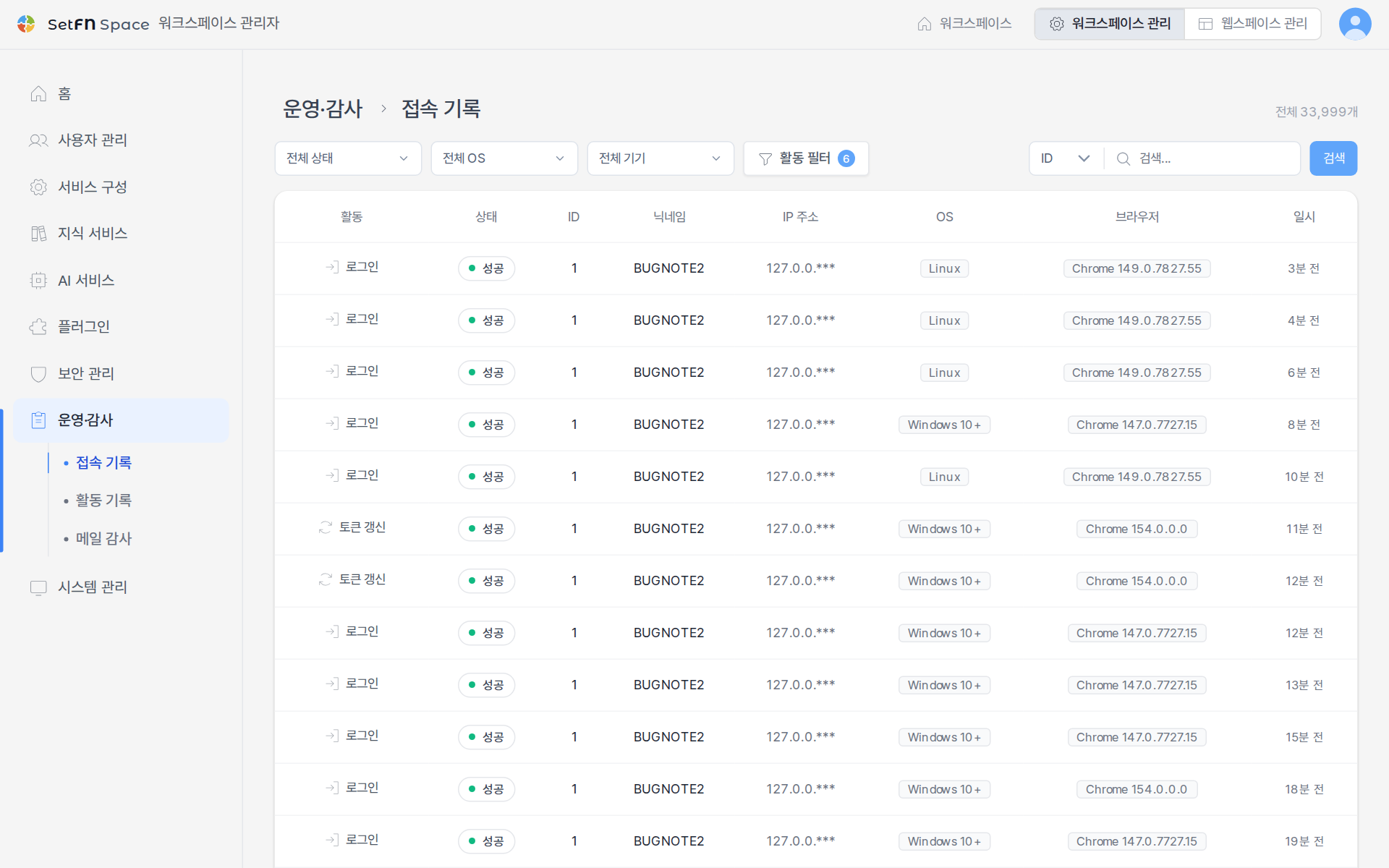Image resolution: width=1389 pixels, height=868 pixels.
Task: Click Linux tag at 10분 전 row
Action: coord(944,477)
